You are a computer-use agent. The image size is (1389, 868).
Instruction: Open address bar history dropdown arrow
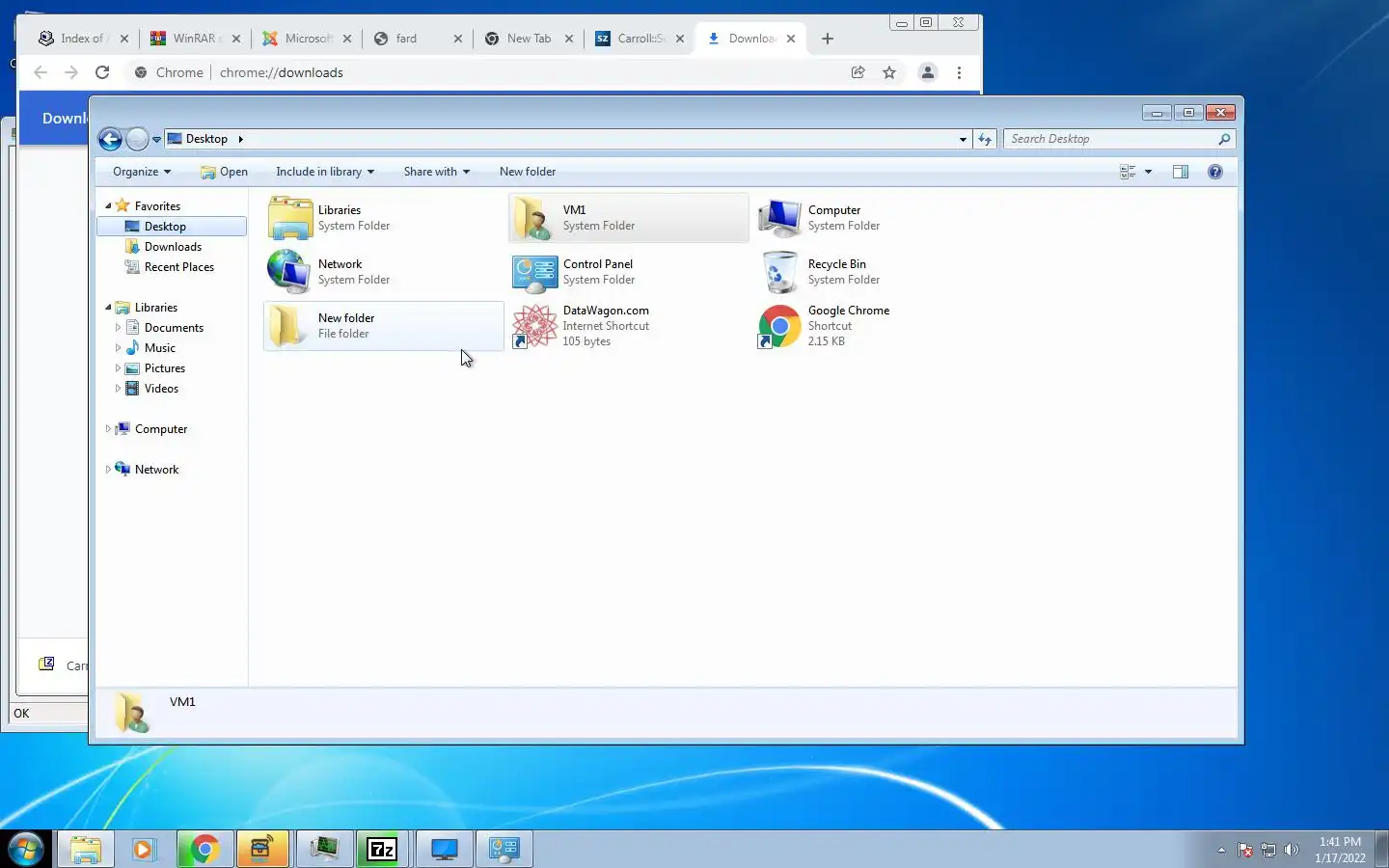point(963,139)
